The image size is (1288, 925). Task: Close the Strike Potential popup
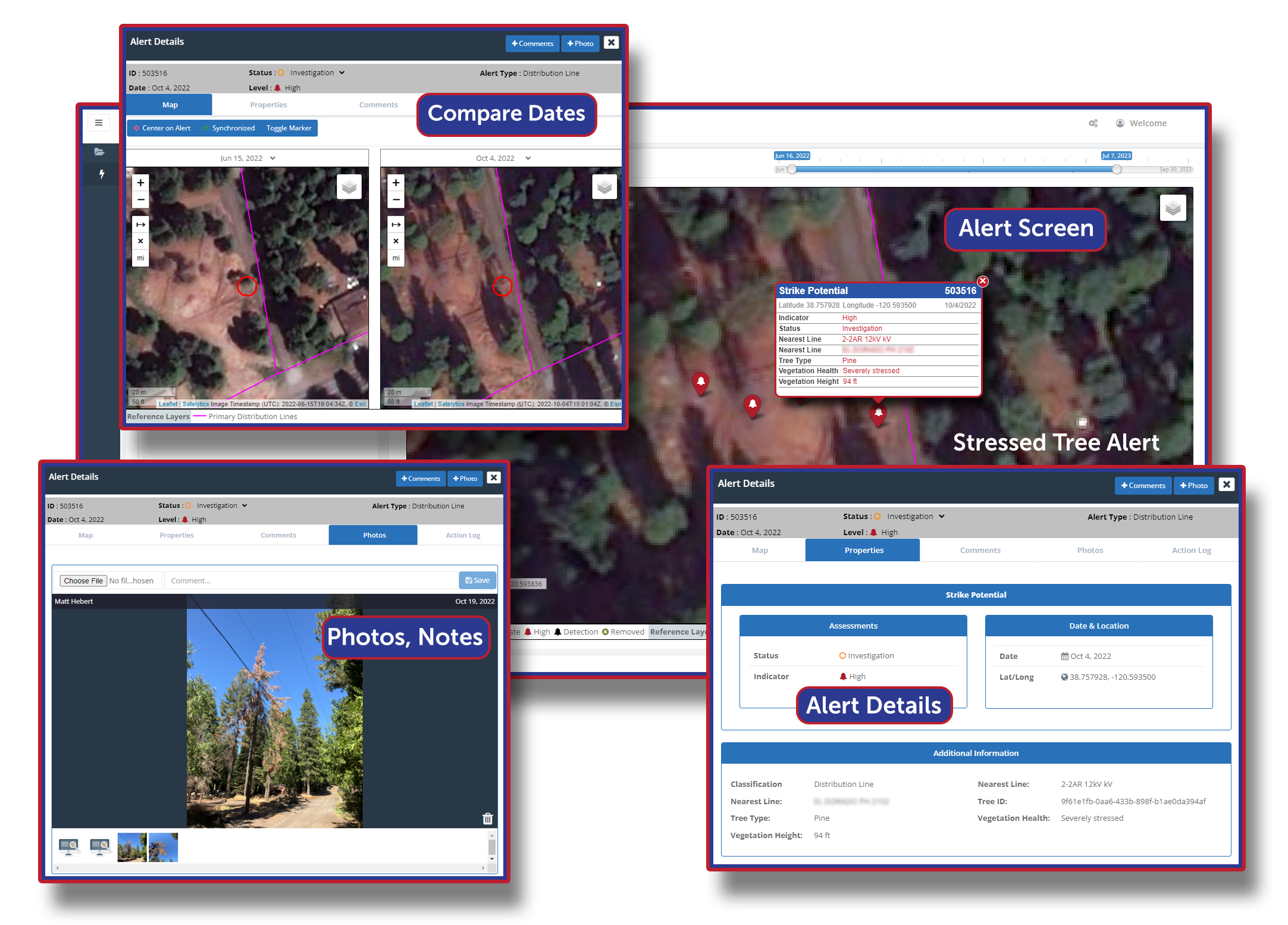(x=983, y=281)
